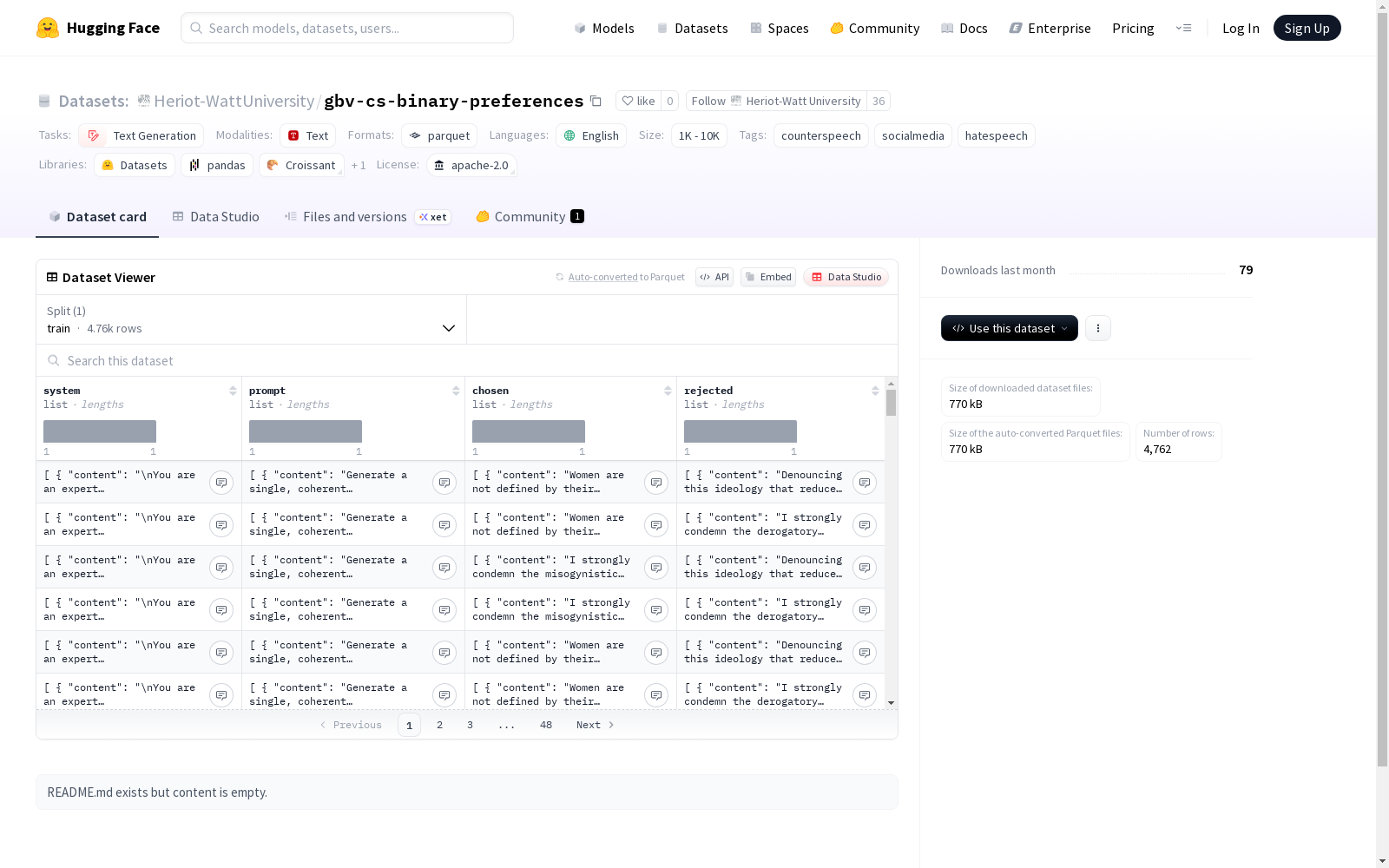Viewport: 1389px width, 868px height.
Task: Expand second row prompt cell chat icon
Action: tap(444, 525)
